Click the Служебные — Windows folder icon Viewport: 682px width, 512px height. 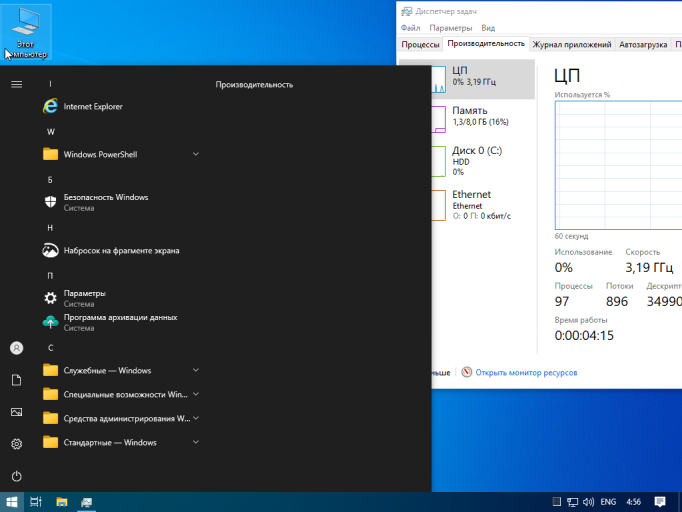pos(50,370)
